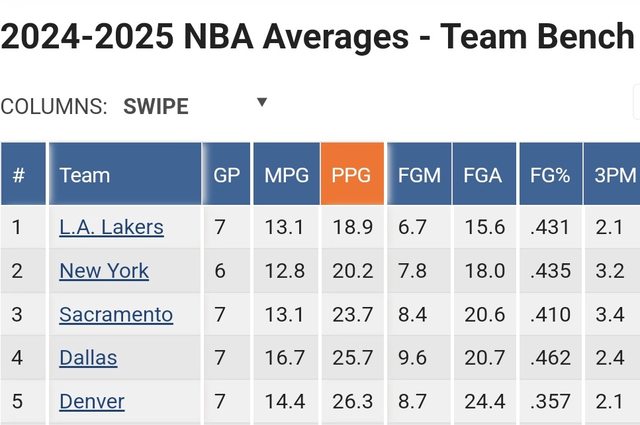Select the SWIPE columns option text

(x=156, y=106)
